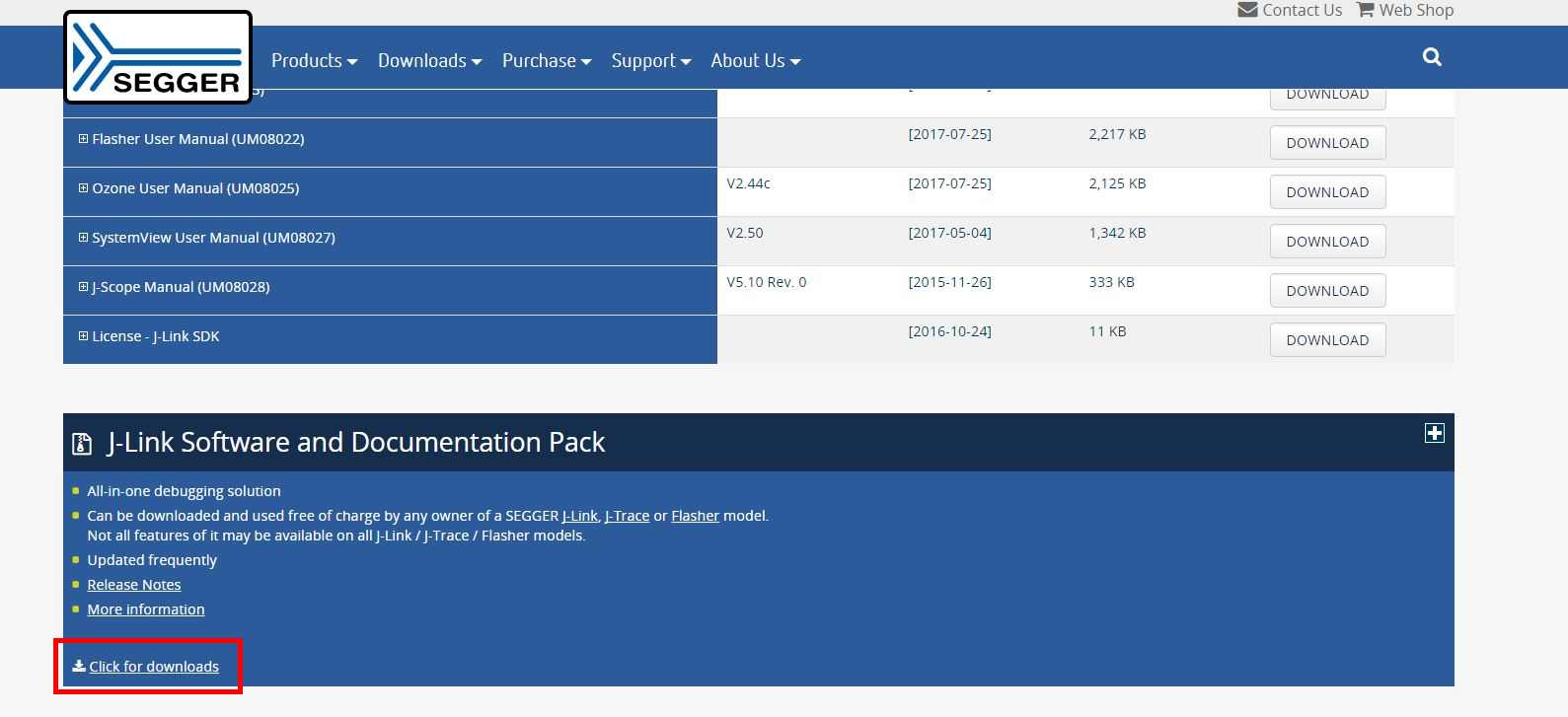
Task: Open the site search magnifier icon
Action: click(1432, 57)
